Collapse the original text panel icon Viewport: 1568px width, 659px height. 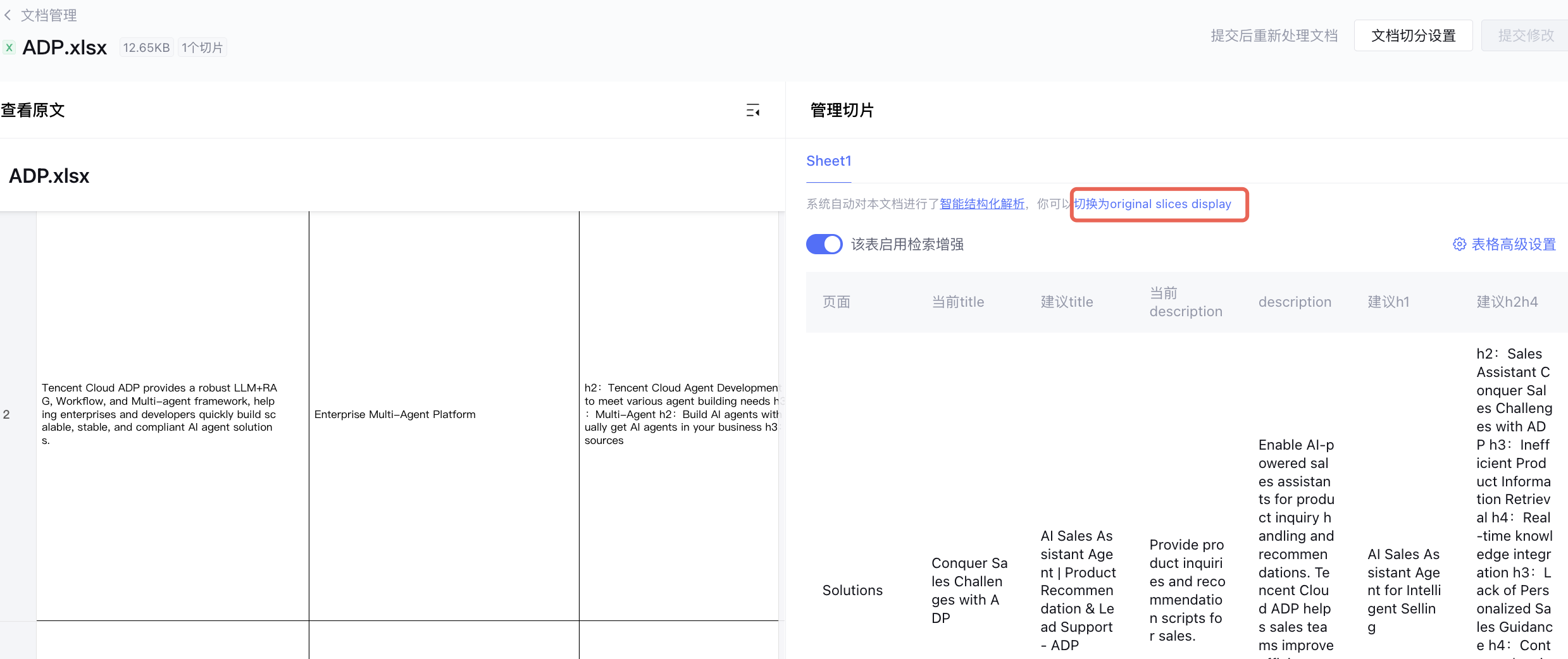click(x=752, y=111)
